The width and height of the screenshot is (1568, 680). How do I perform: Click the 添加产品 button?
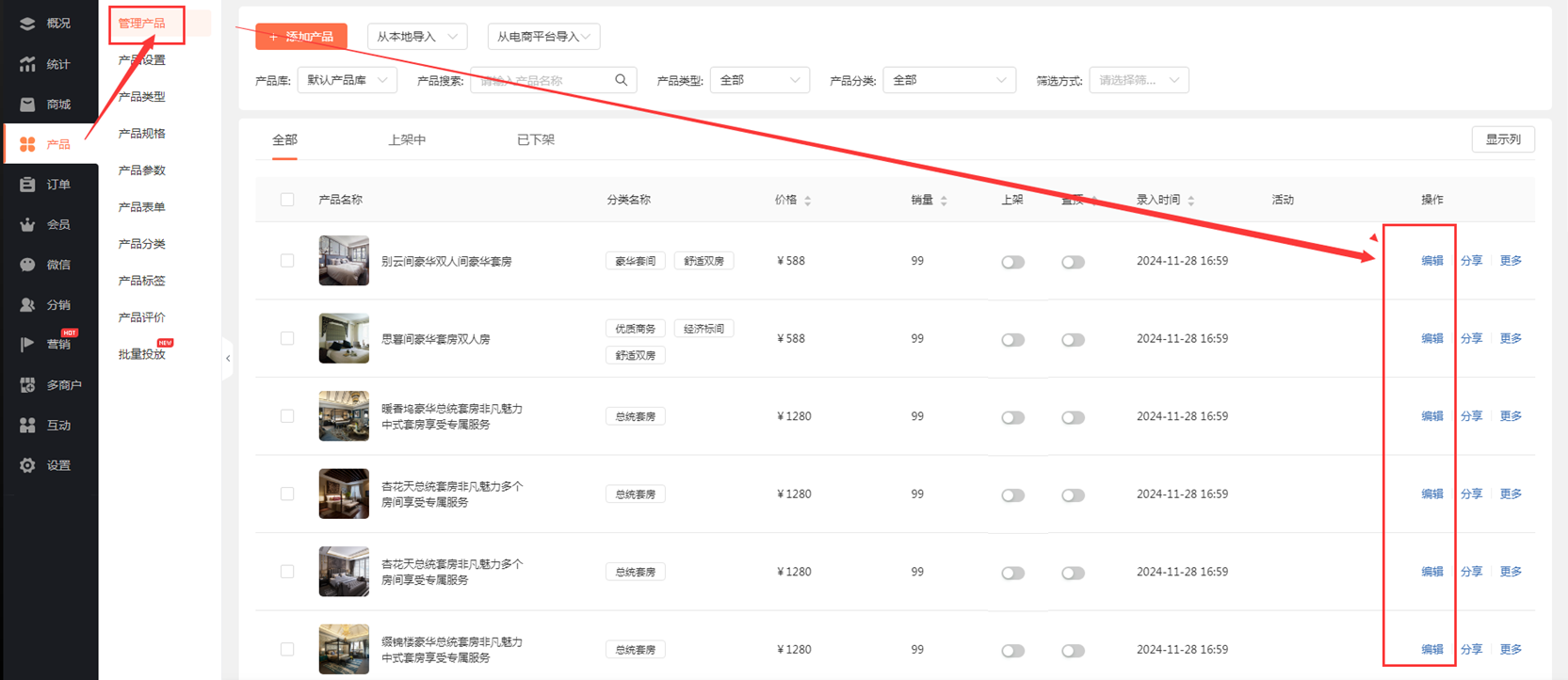coord(301,37)
